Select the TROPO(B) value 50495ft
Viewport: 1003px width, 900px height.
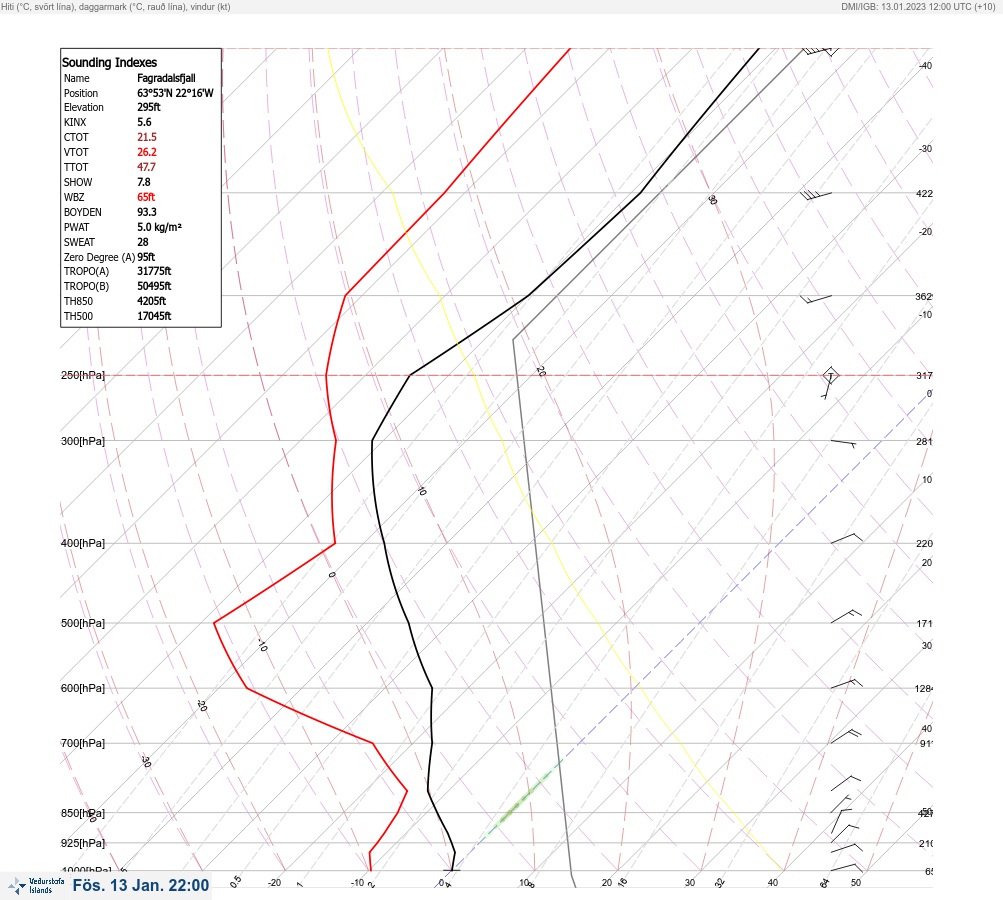click(x=154, y=286)
